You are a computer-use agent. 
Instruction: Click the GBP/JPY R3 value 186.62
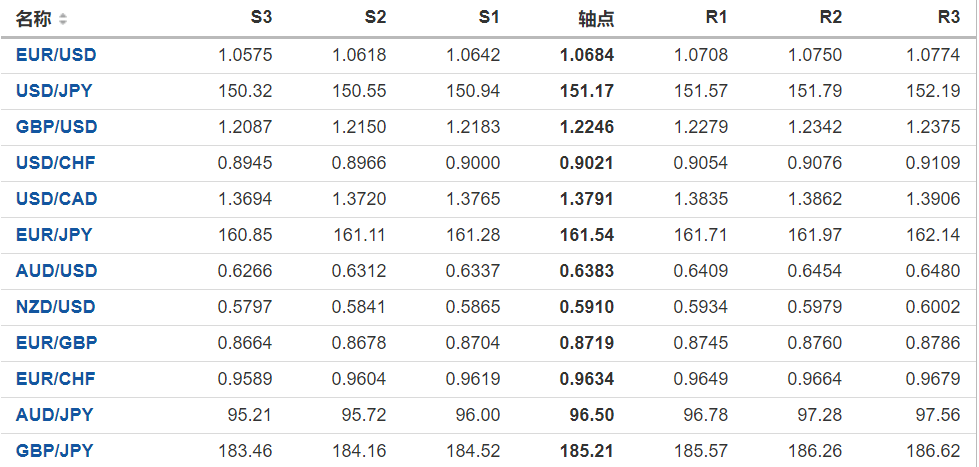coord(936,451)
